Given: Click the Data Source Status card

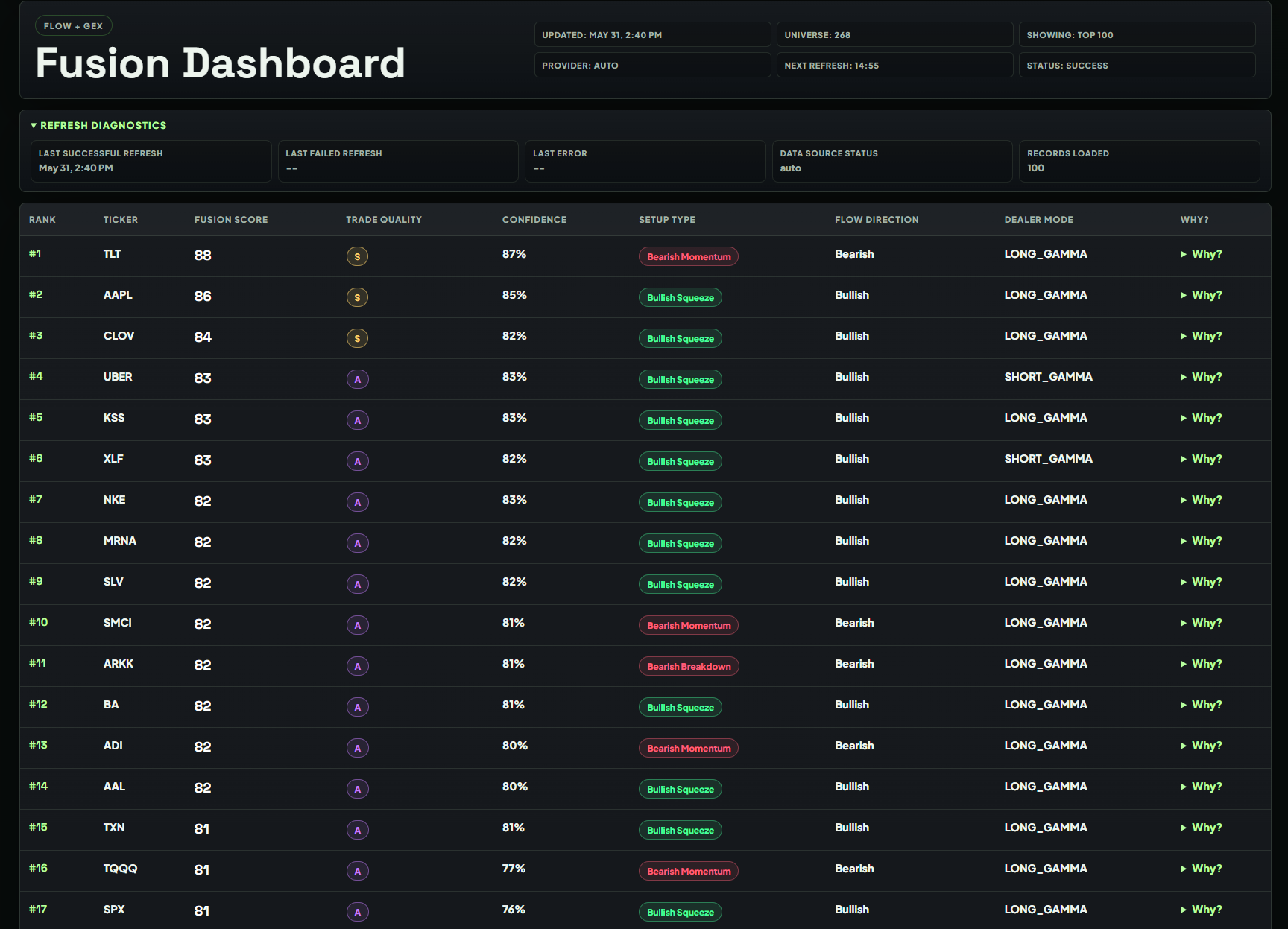Looking at the screenshot, I should point(892,161).
